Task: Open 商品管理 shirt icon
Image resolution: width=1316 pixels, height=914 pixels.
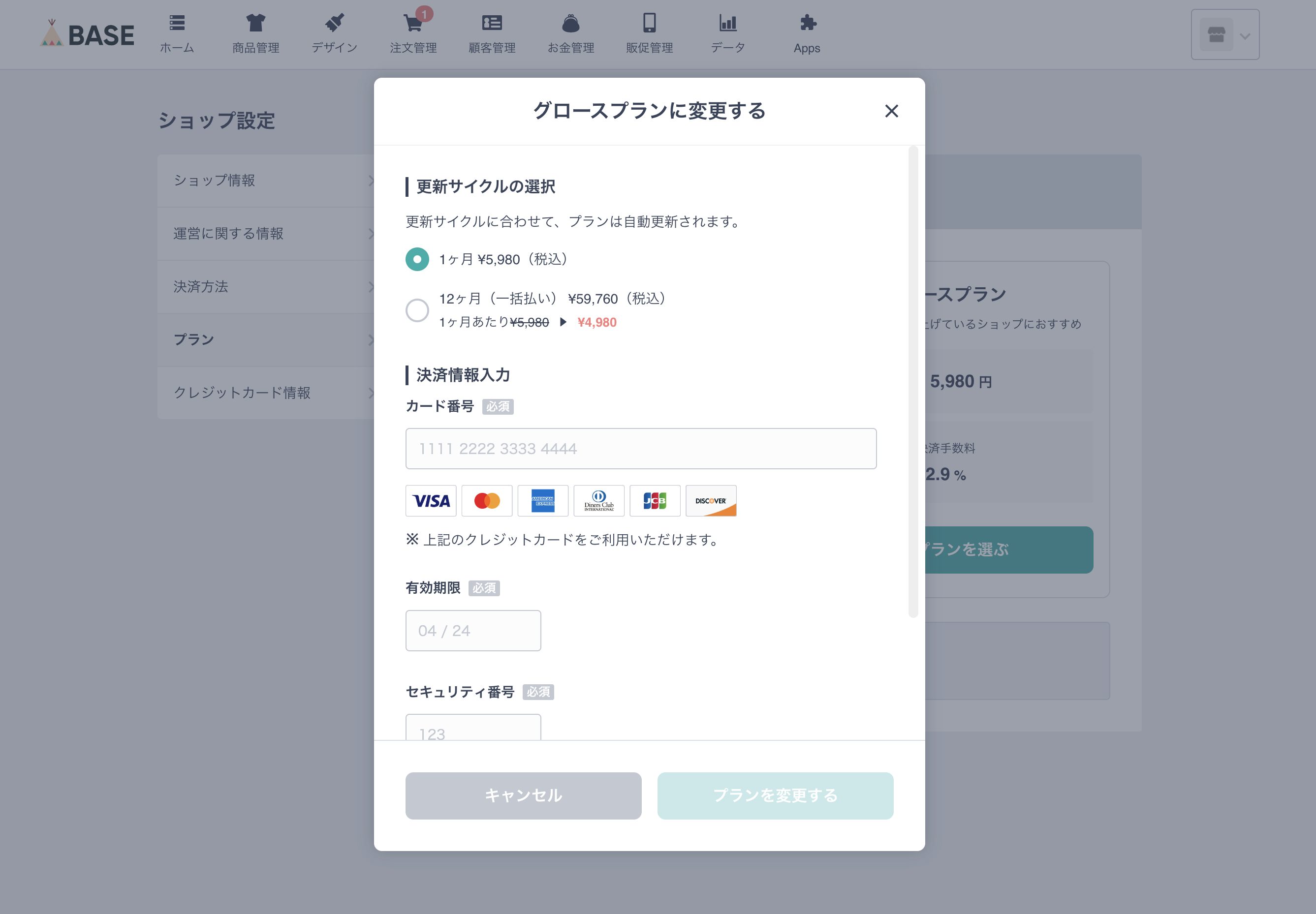Action: [255, 23]
